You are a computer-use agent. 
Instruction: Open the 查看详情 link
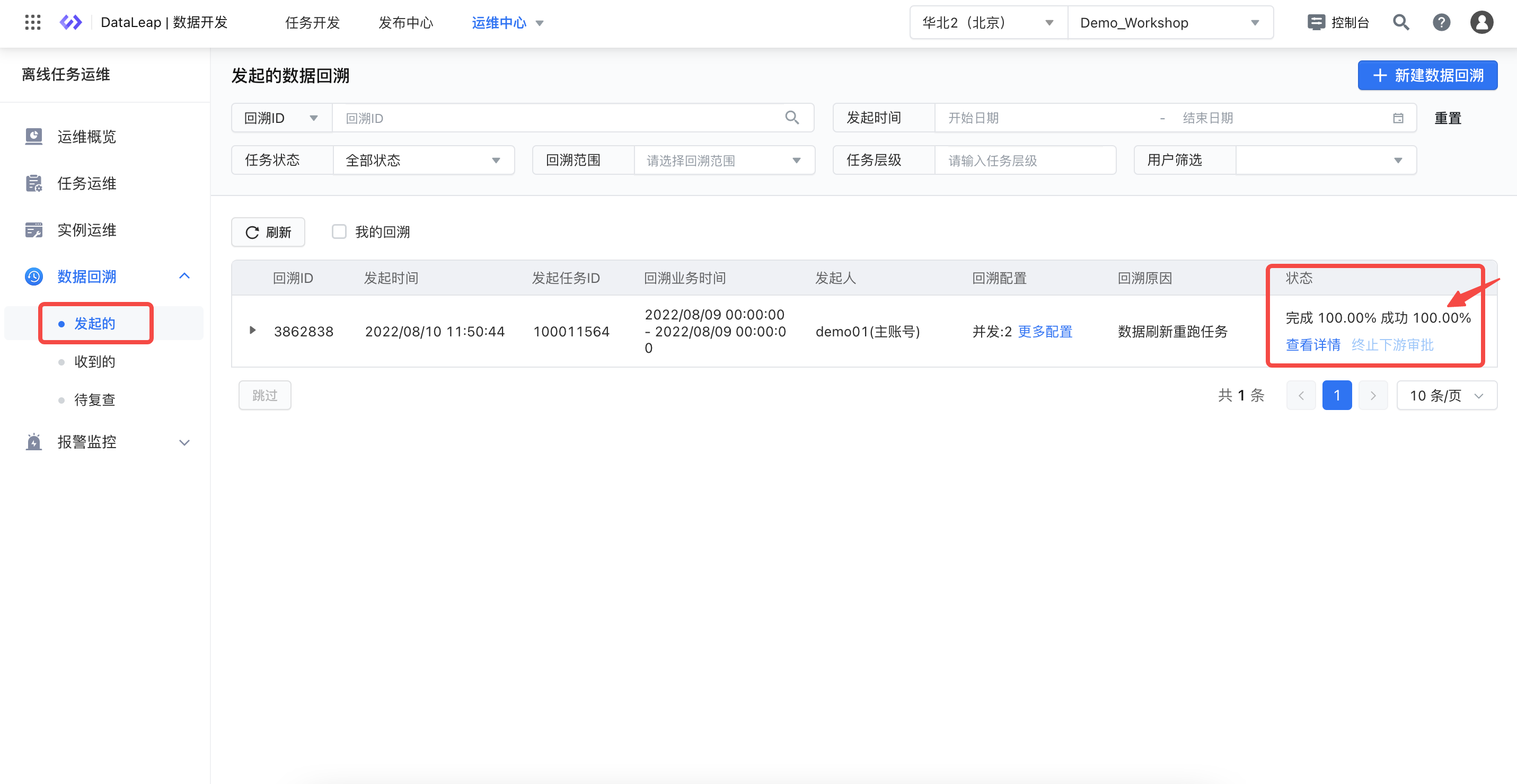tap(1312, 344)
